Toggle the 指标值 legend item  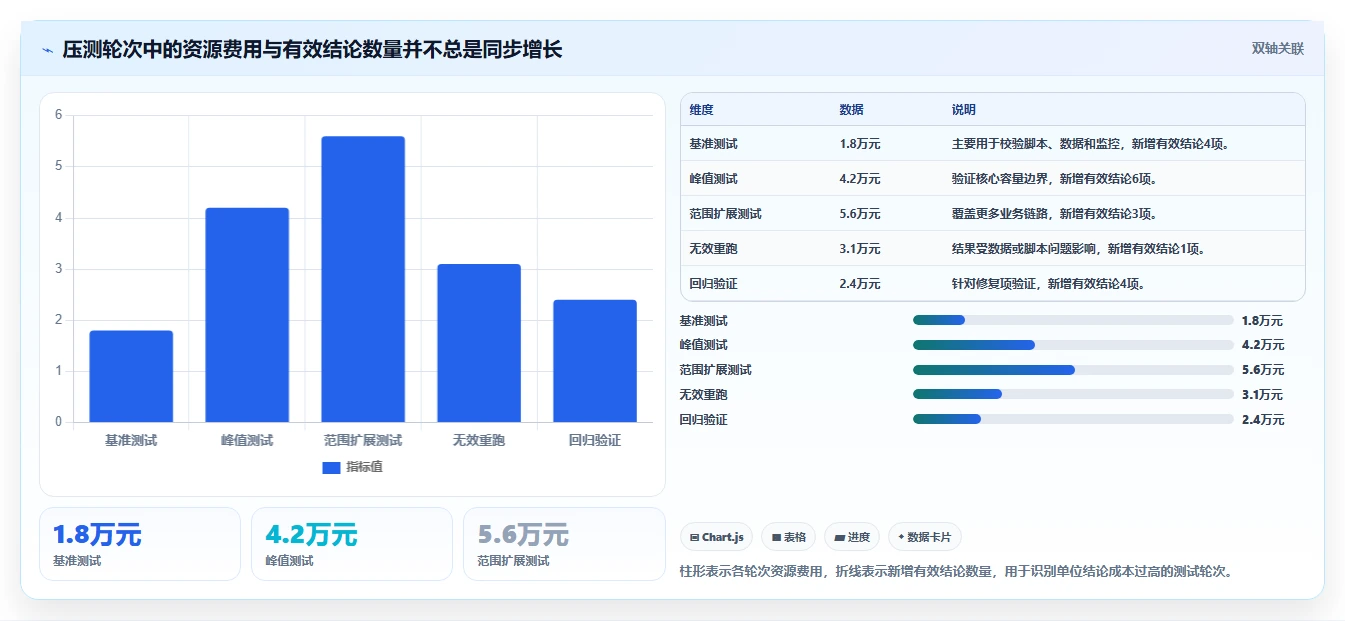pyautogui.click(x=352, y=467)
